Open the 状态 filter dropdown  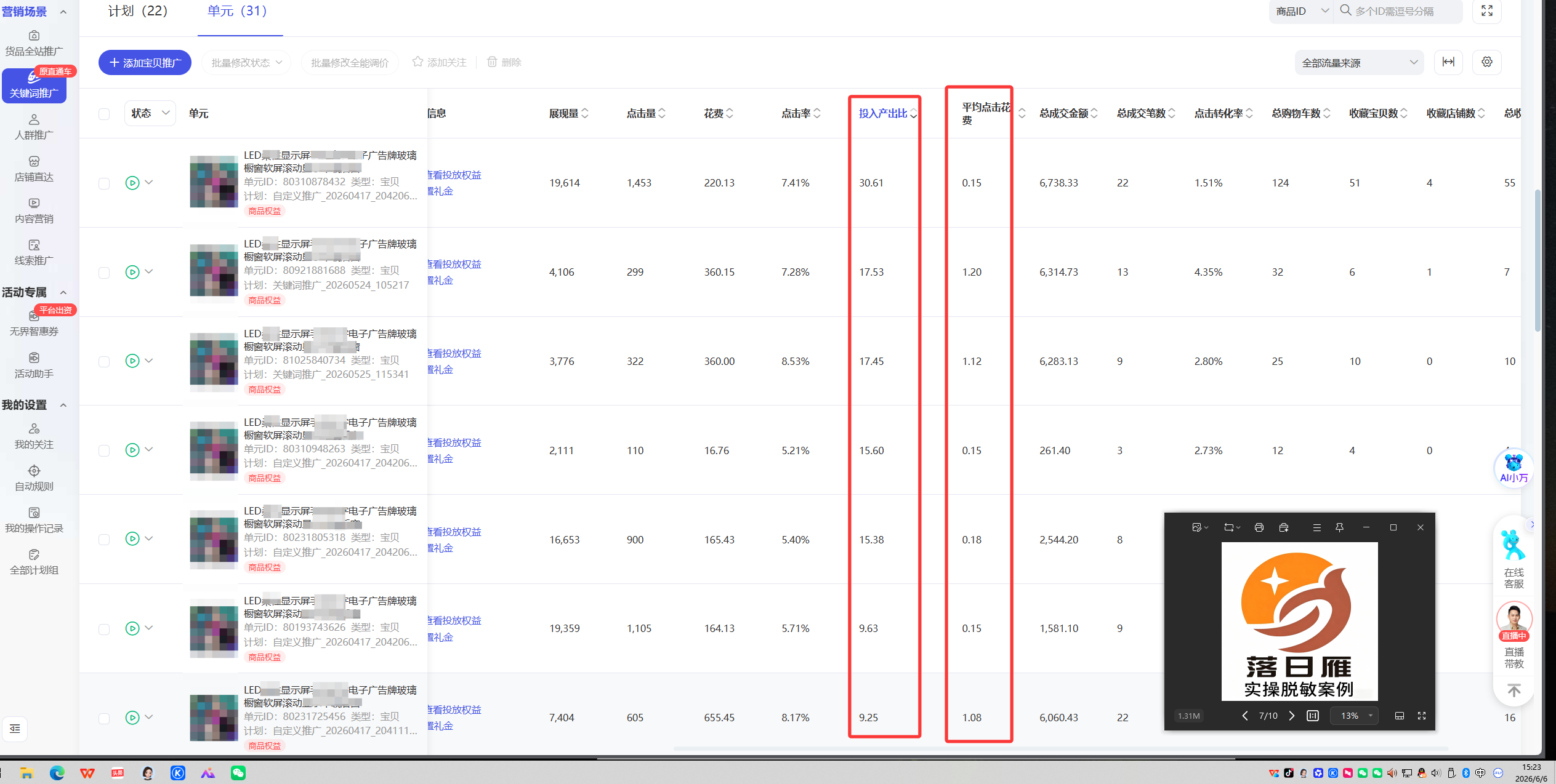[x=150, y=113]
